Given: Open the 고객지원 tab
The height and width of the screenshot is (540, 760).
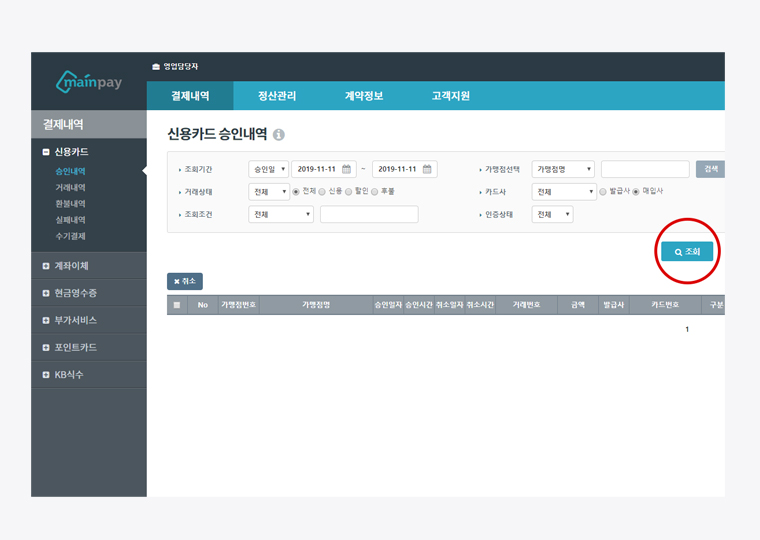Looking at the screenshot, I should coord(450,96).
